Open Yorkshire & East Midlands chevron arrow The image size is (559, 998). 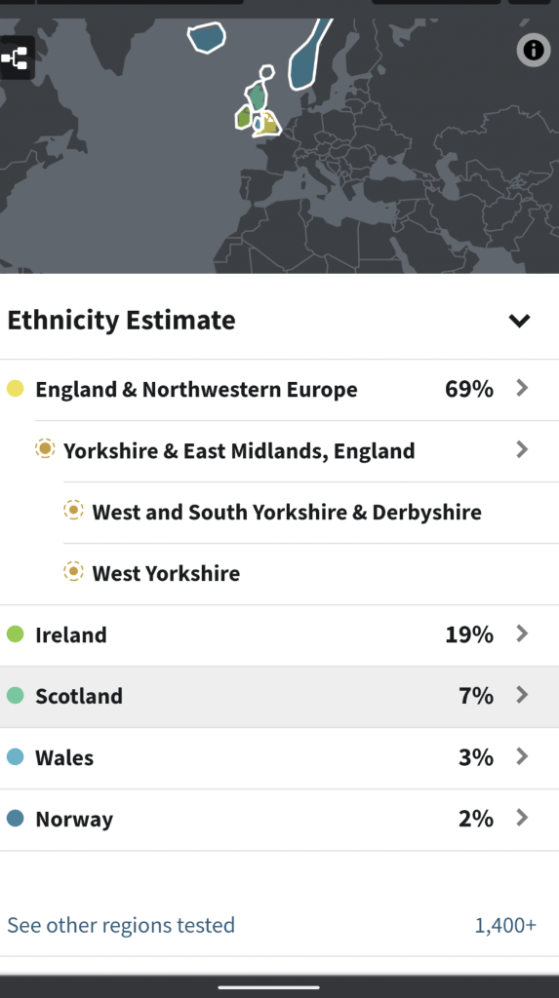coord(522,450)
